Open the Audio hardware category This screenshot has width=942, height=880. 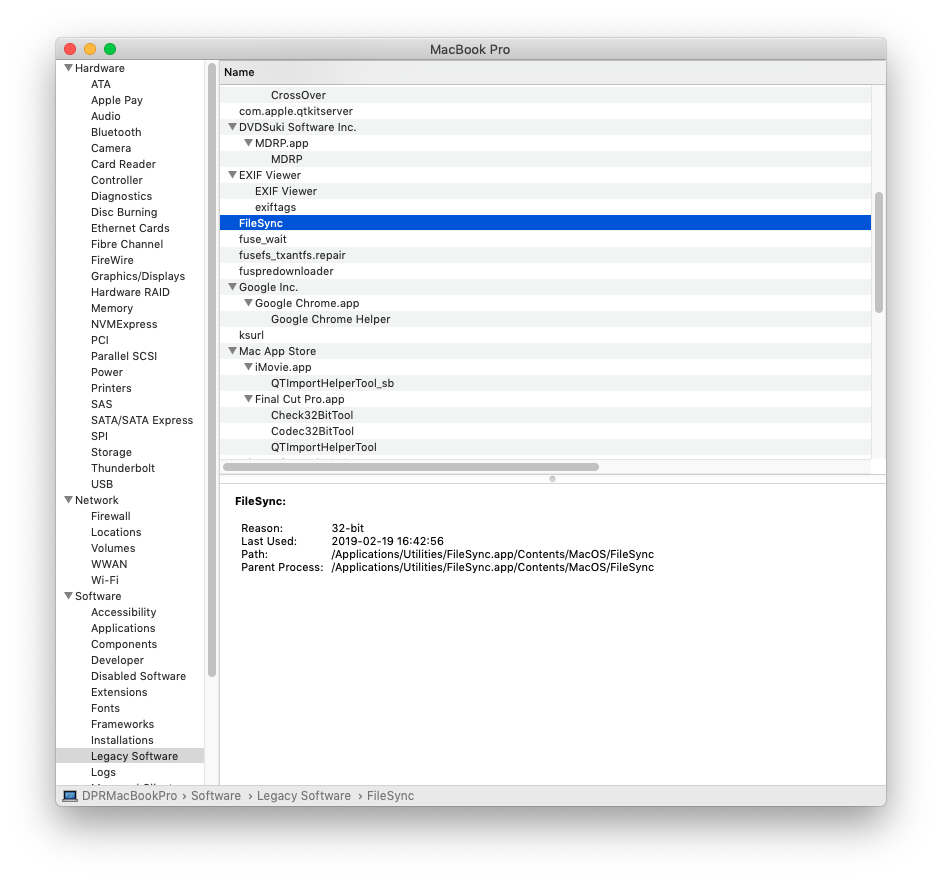pos(106,116)
